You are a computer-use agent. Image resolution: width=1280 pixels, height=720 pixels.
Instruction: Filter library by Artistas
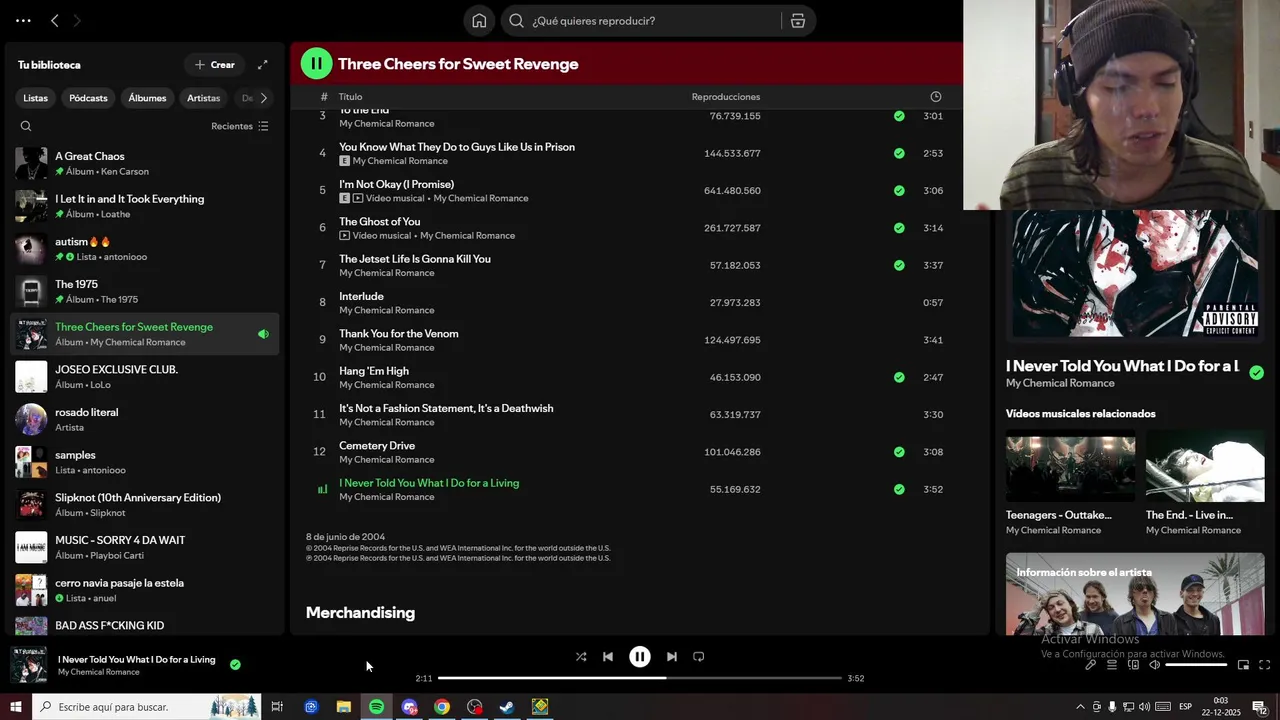204,98
